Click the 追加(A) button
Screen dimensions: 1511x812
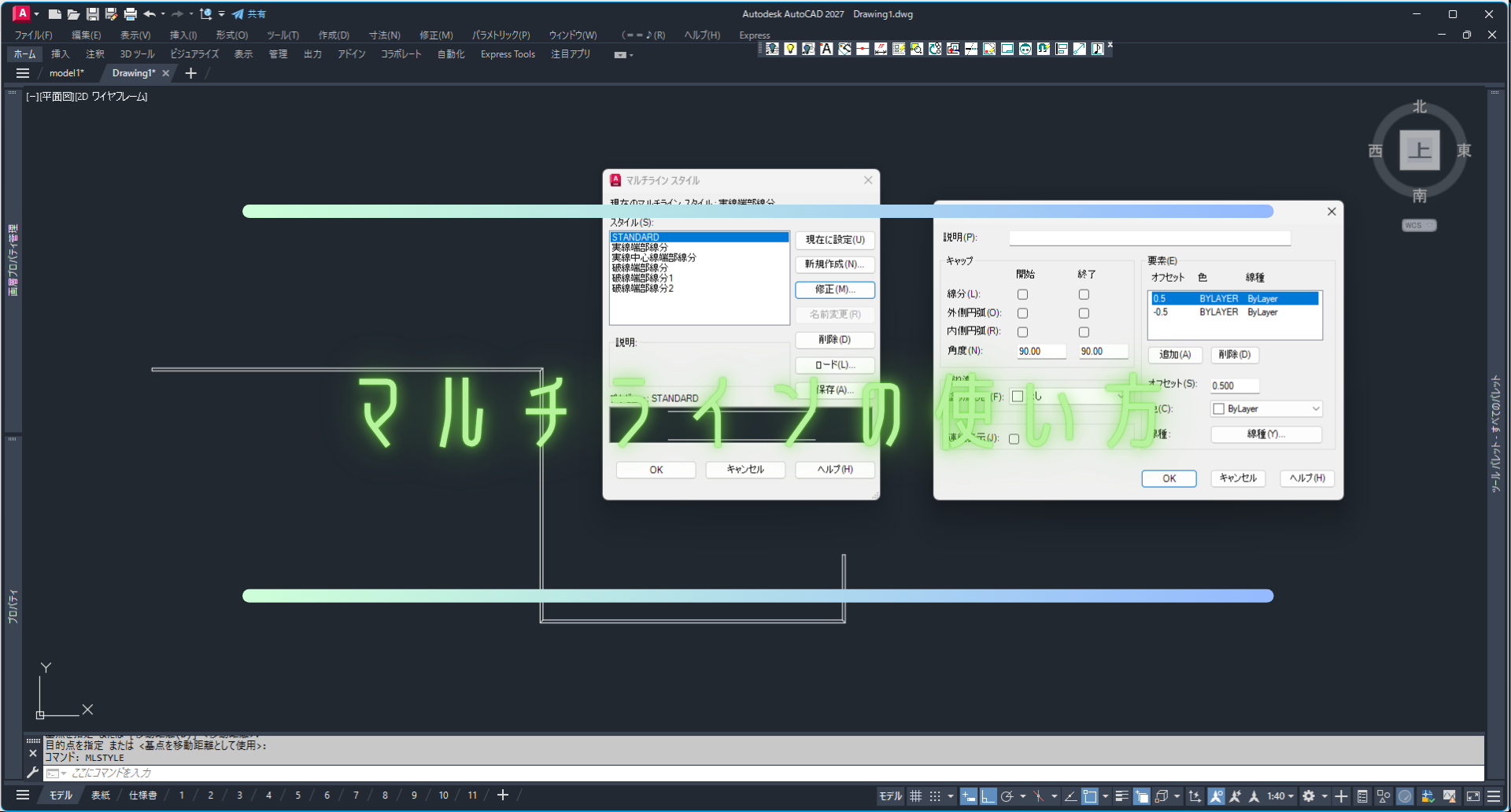(1174, 355)
